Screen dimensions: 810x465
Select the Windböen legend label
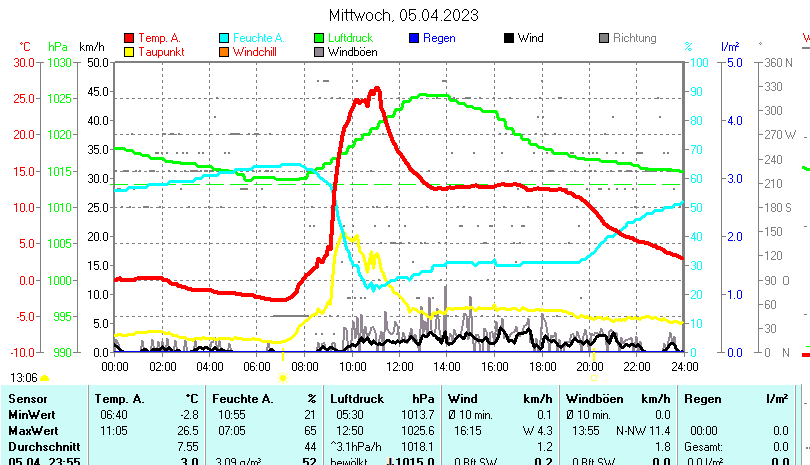(352, 52)
